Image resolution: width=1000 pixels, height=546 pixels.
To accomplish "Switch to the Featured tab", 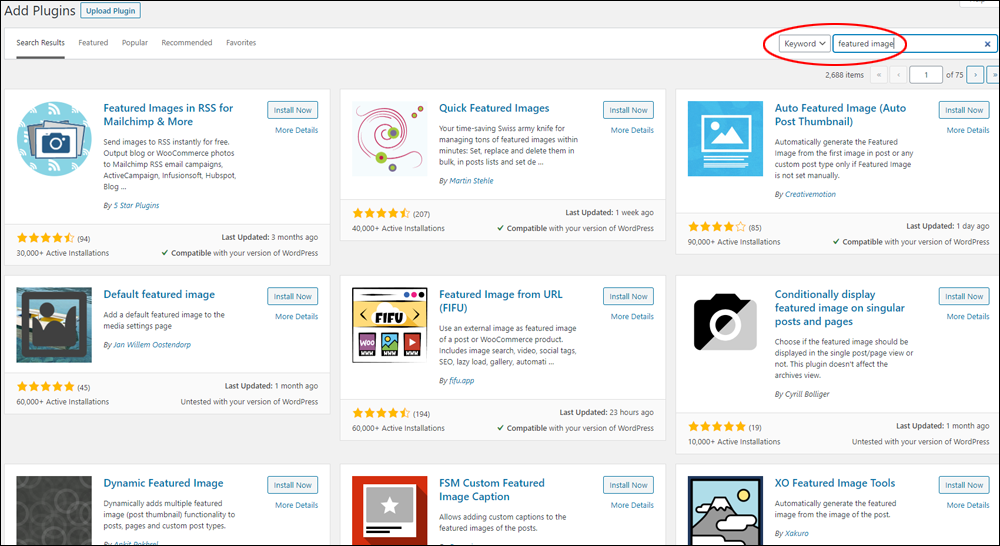I will tap(93, 43).
